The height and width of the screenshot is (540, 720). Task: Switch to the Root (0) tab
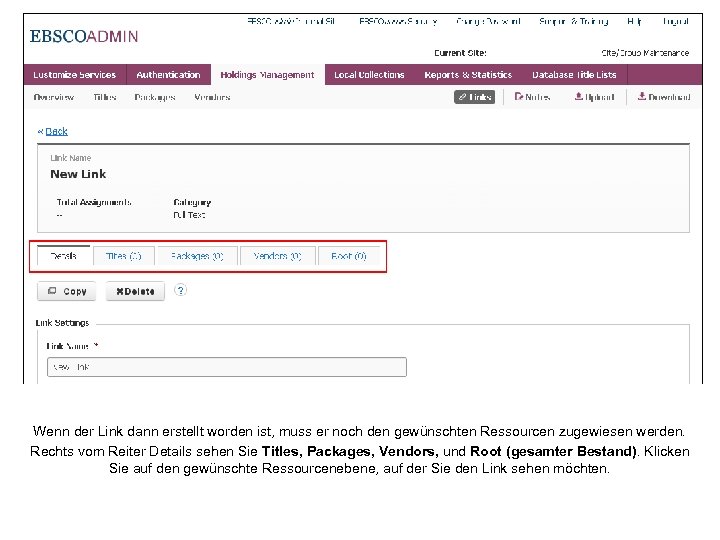point(349,256)
